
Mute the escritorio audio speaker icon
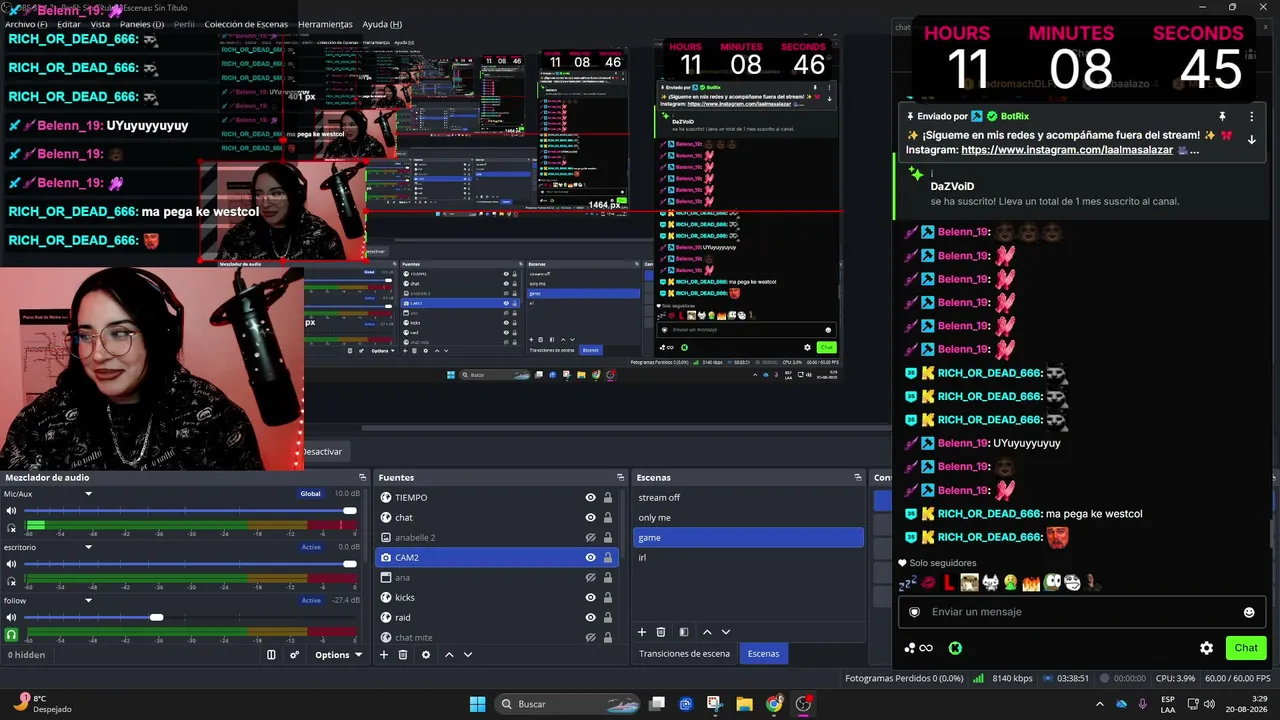11,564
